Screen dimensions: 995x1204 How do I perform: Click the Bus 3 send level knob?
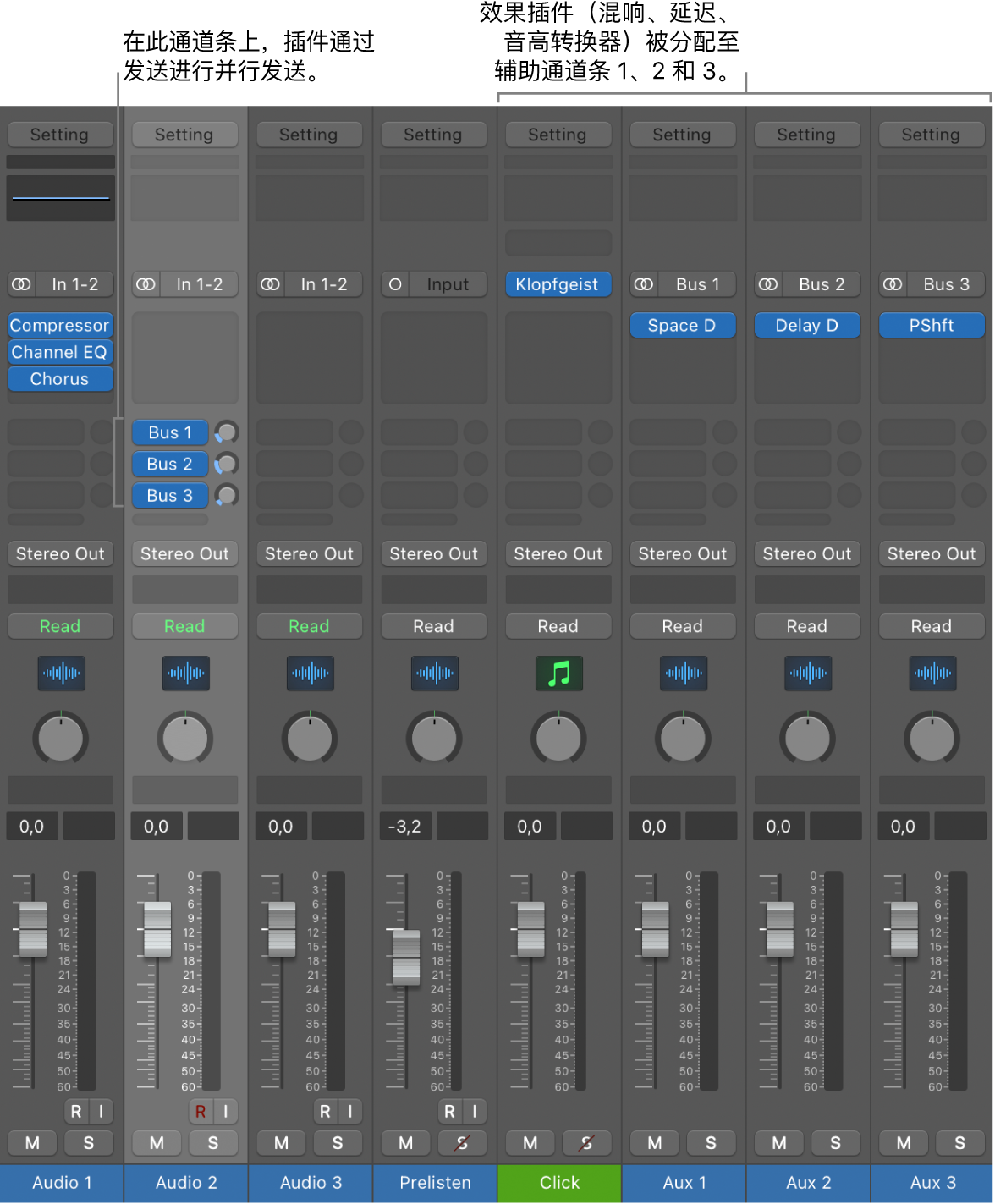(x=226, y=496)
